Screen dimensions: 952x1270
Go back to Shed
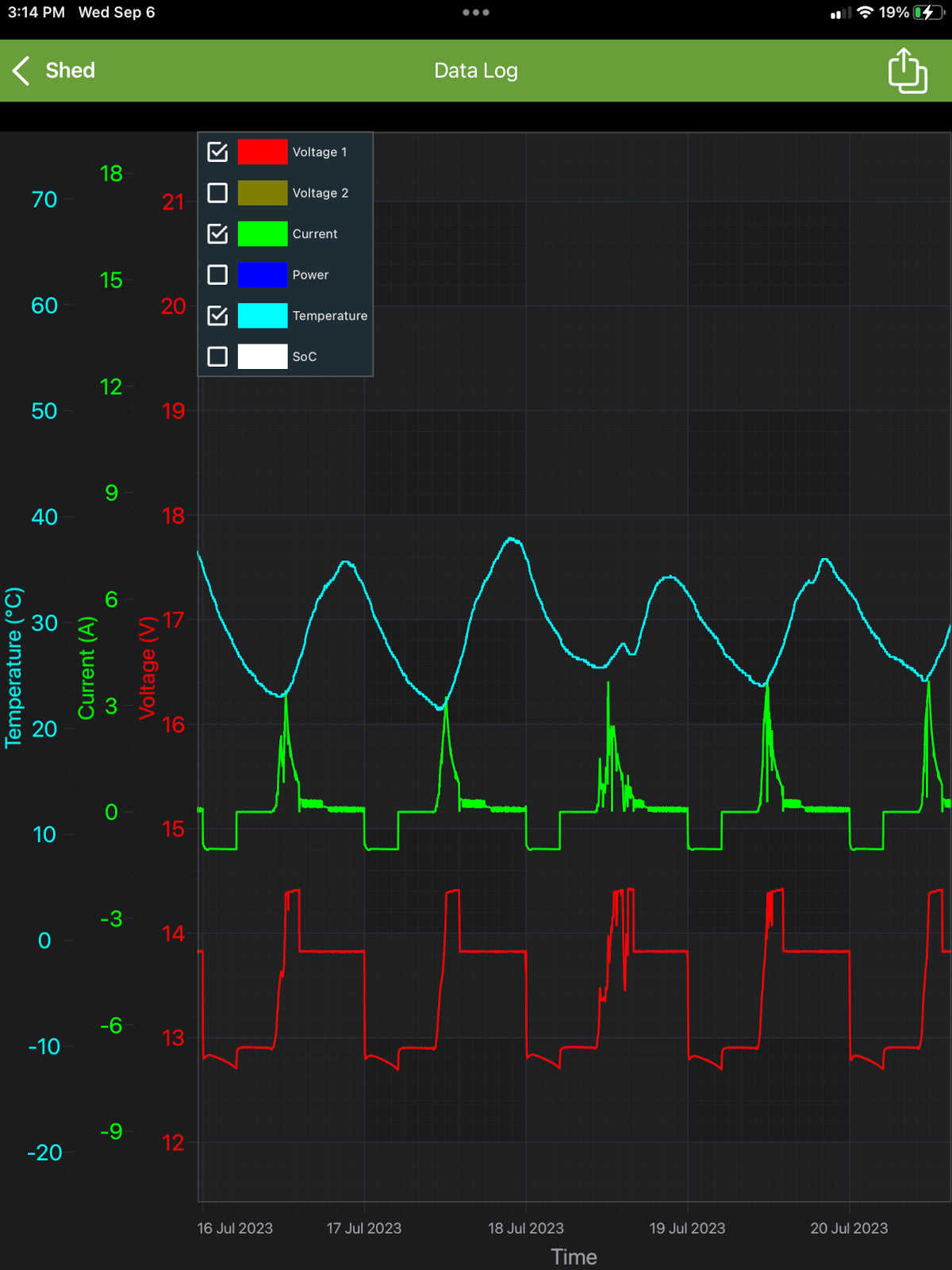[70, 71]
